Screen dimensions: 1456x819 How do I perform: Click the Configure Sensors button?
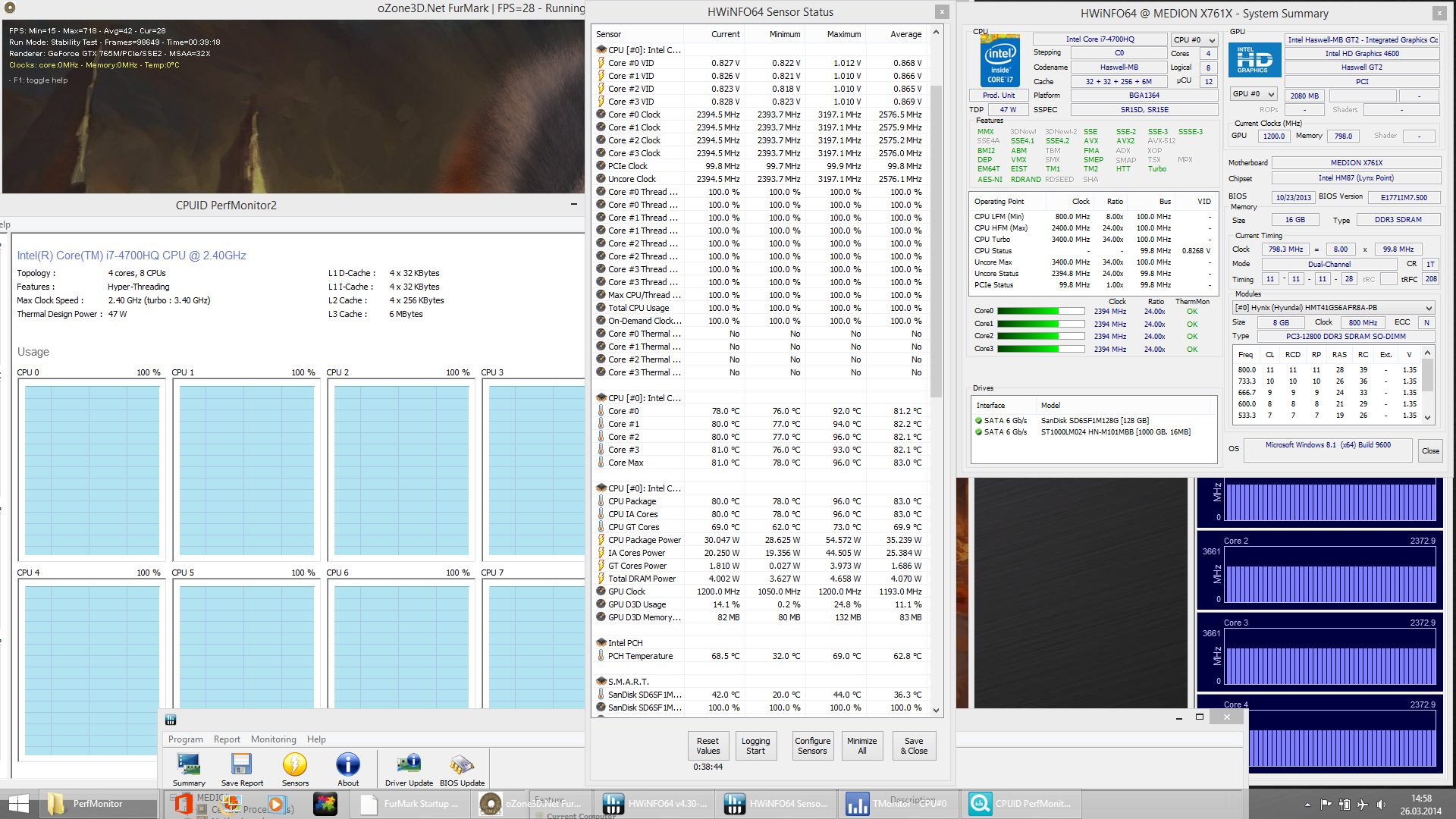click(812, 745)
